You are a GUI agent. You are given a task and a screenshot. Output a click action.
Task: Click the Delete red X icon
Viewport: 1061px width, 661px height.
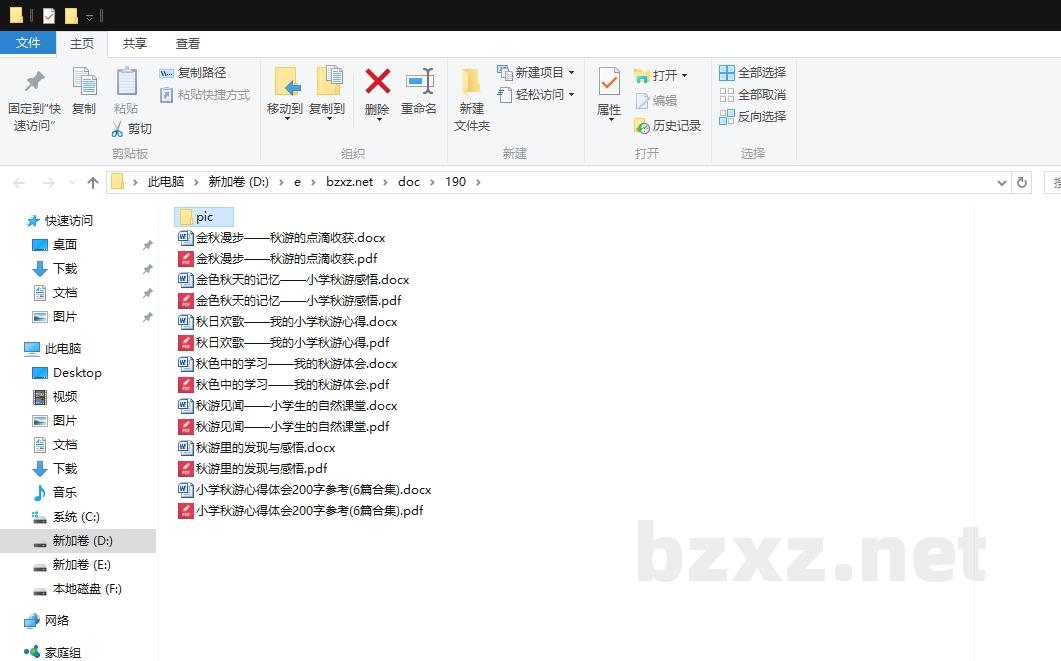point(377,82)
